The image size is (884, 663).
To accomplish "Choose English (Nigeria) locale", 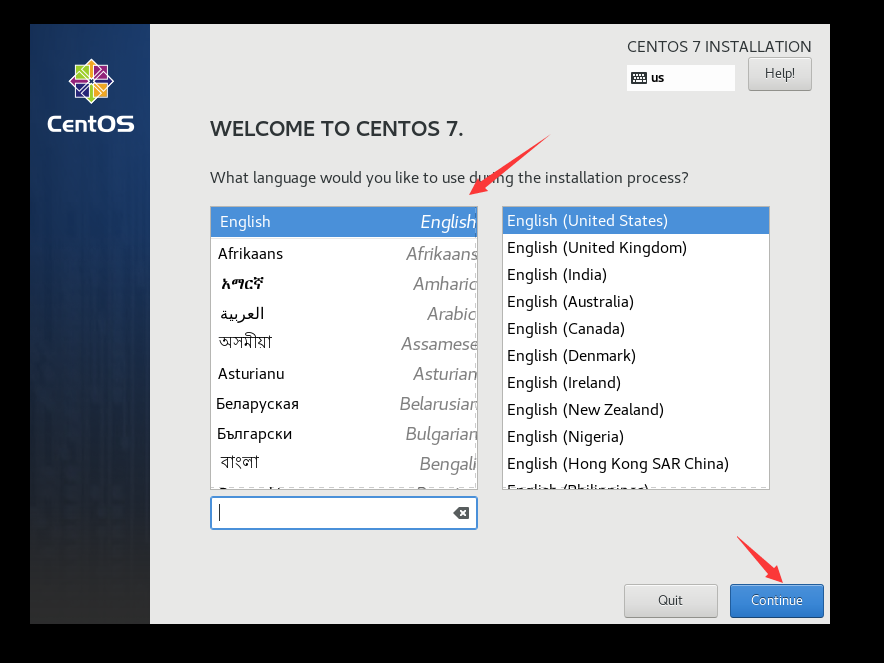I will tap(635, 437).
